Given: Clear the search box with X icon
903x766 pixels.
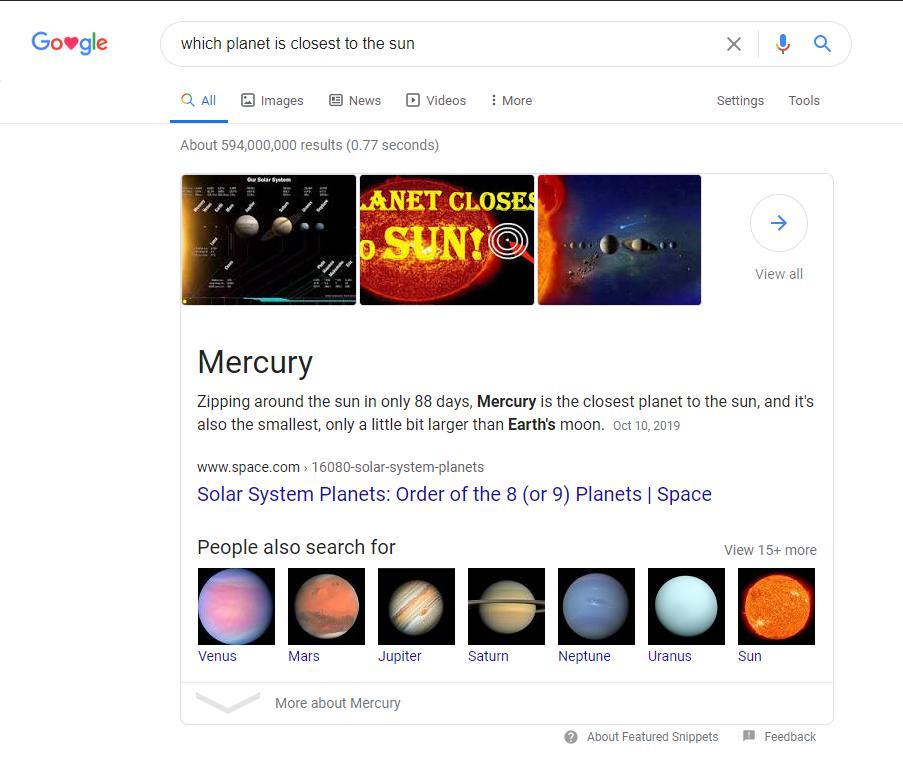Looking at the screenshot, I should click(x=733, y=44).
